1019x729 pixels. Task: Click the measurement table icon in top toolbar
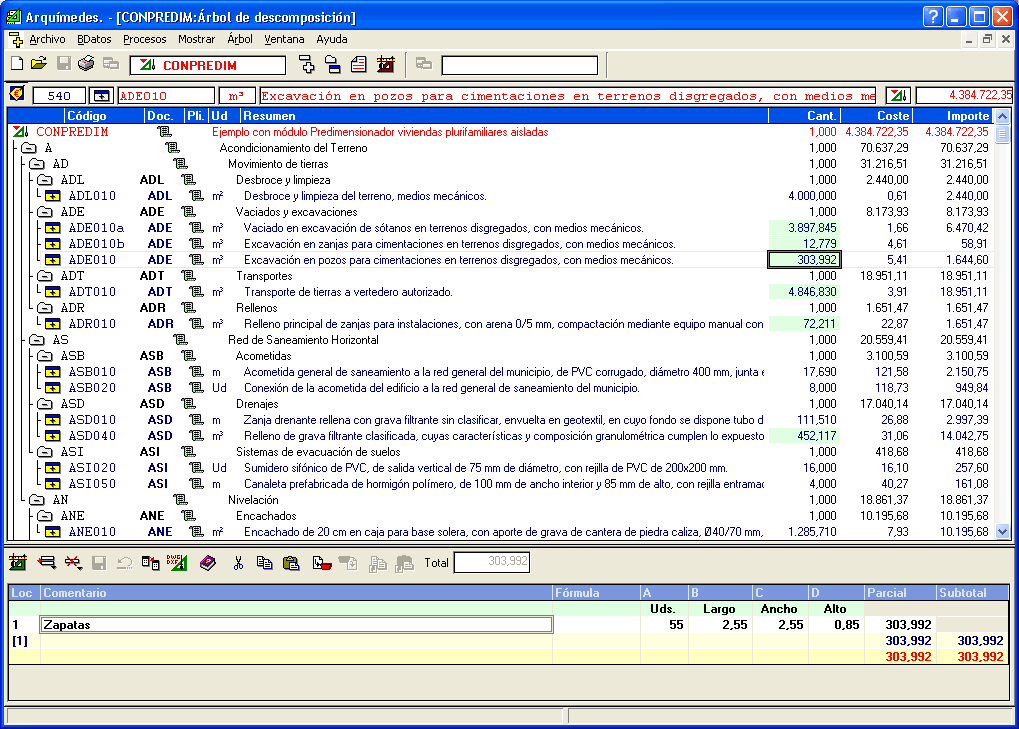click(385, 64)
